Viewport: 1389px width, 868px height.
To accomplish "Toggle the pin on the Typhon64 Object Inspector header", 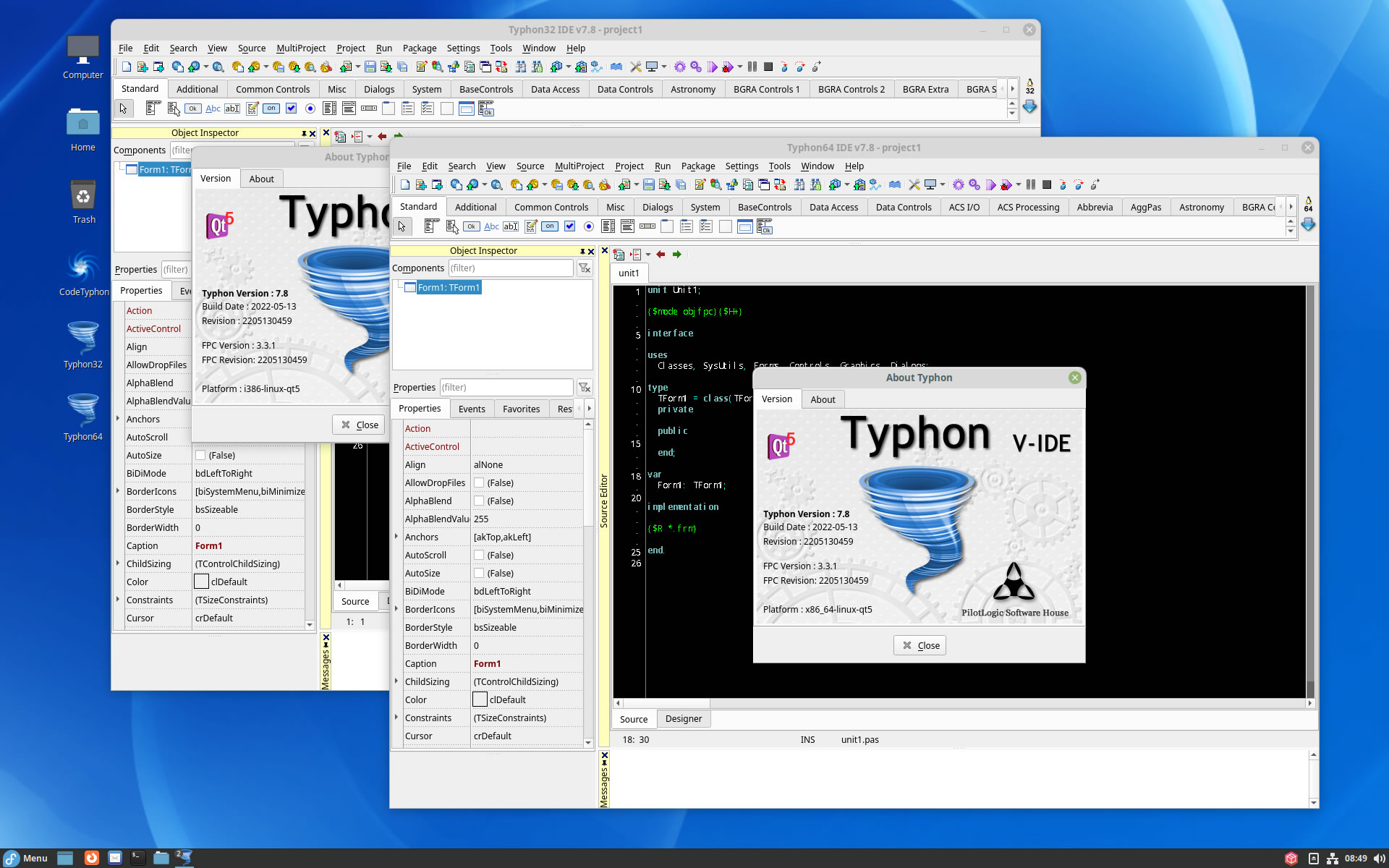I will tap(582, 251).
